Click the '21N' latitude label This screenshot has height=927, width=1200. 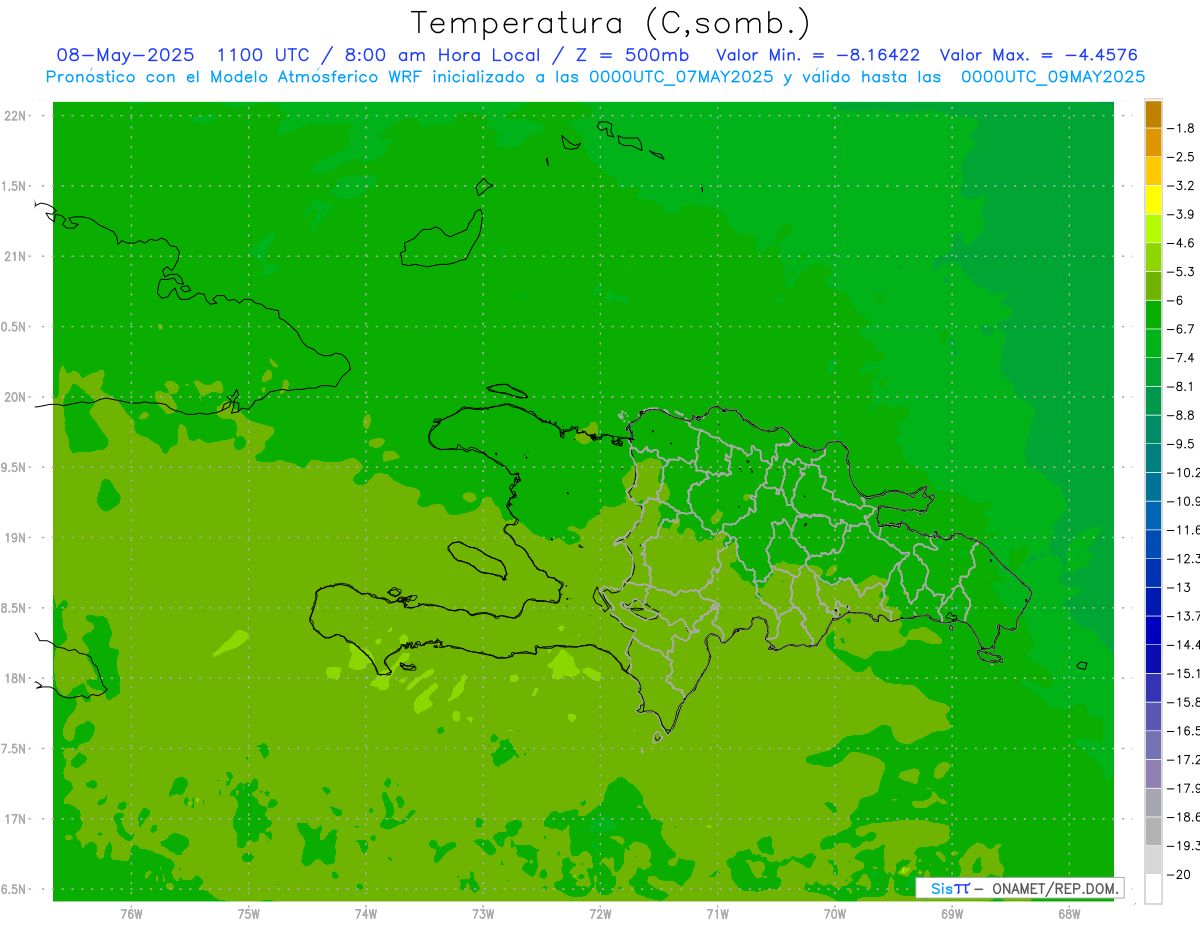15,256
